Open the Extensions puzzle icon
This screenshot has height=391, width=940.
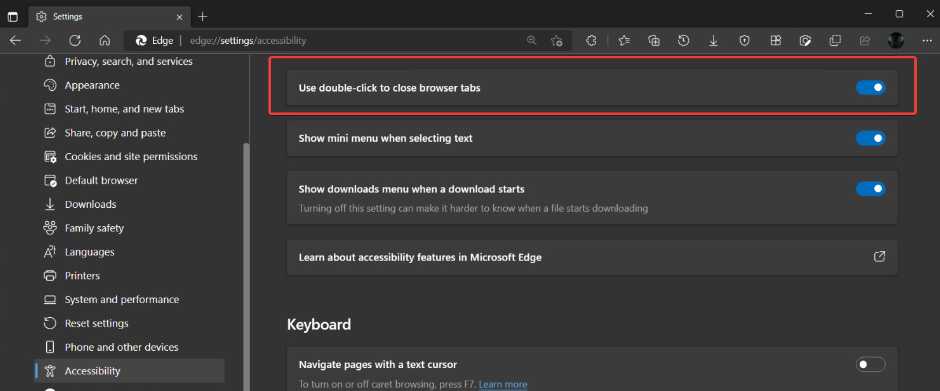(x=591, y=41)
